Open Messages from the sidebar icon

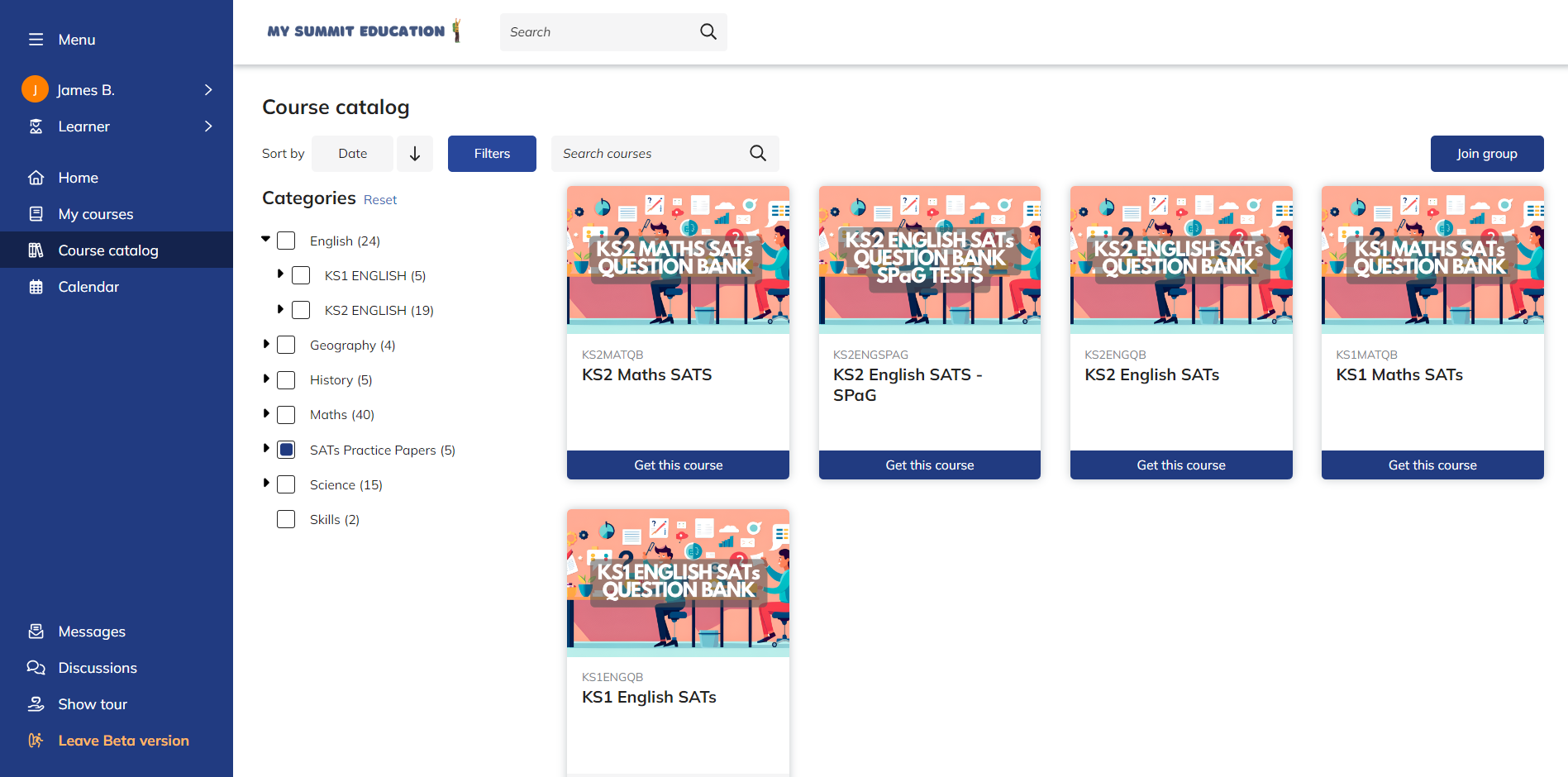point(36,632)
